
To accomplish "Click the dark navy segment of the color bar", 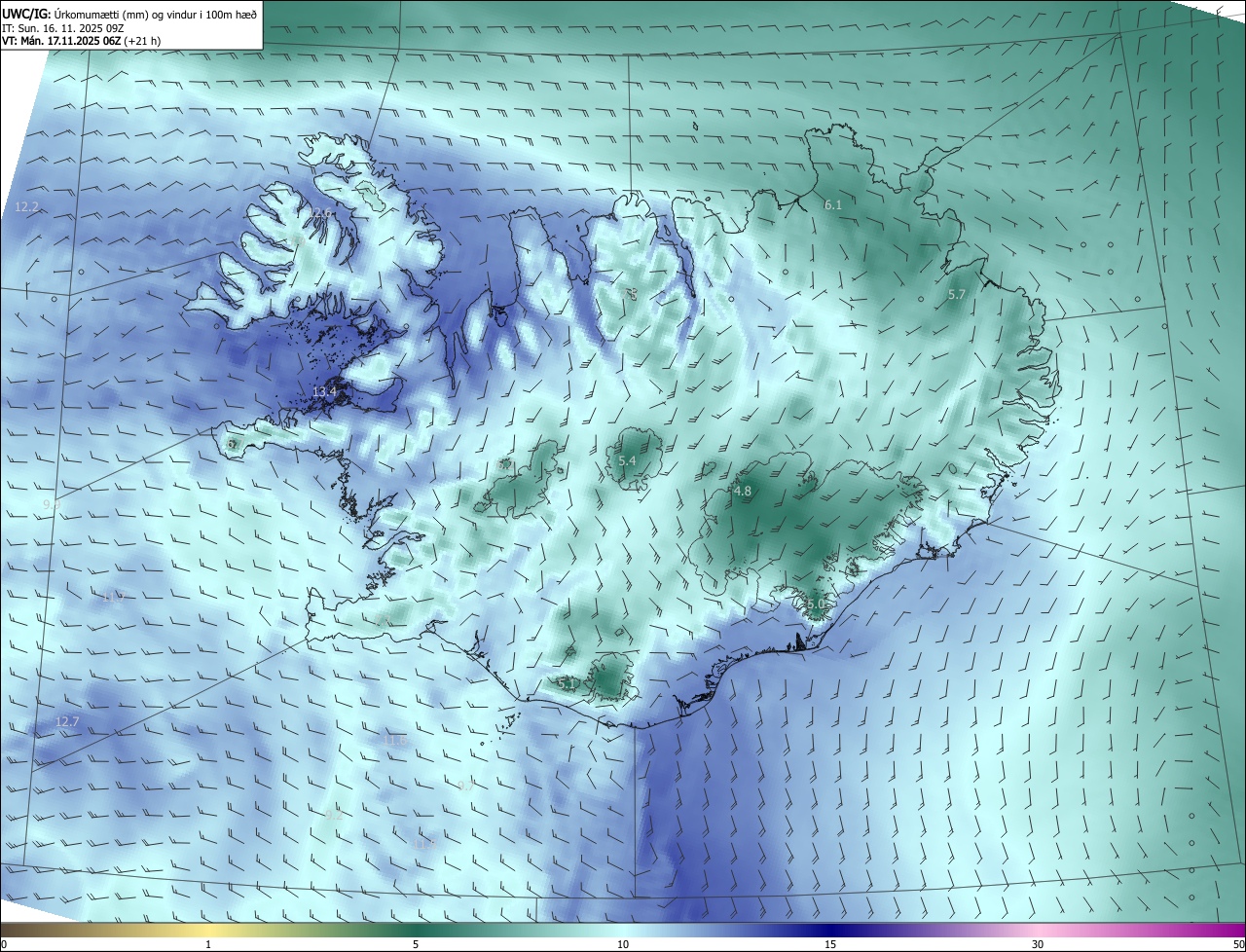I will [x=830, y=931].
